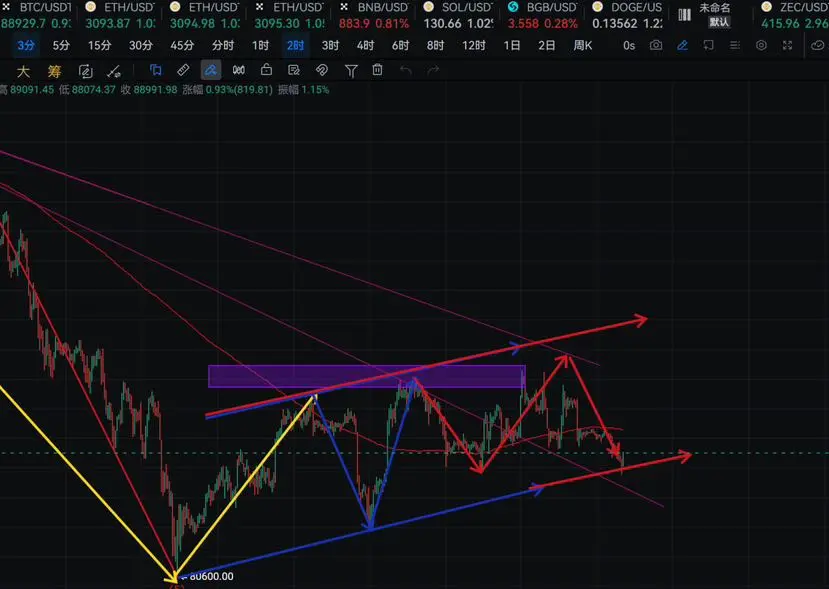Toggle the lock drawings icon
This screenshot has width=829, height=589.
point(266,69)
